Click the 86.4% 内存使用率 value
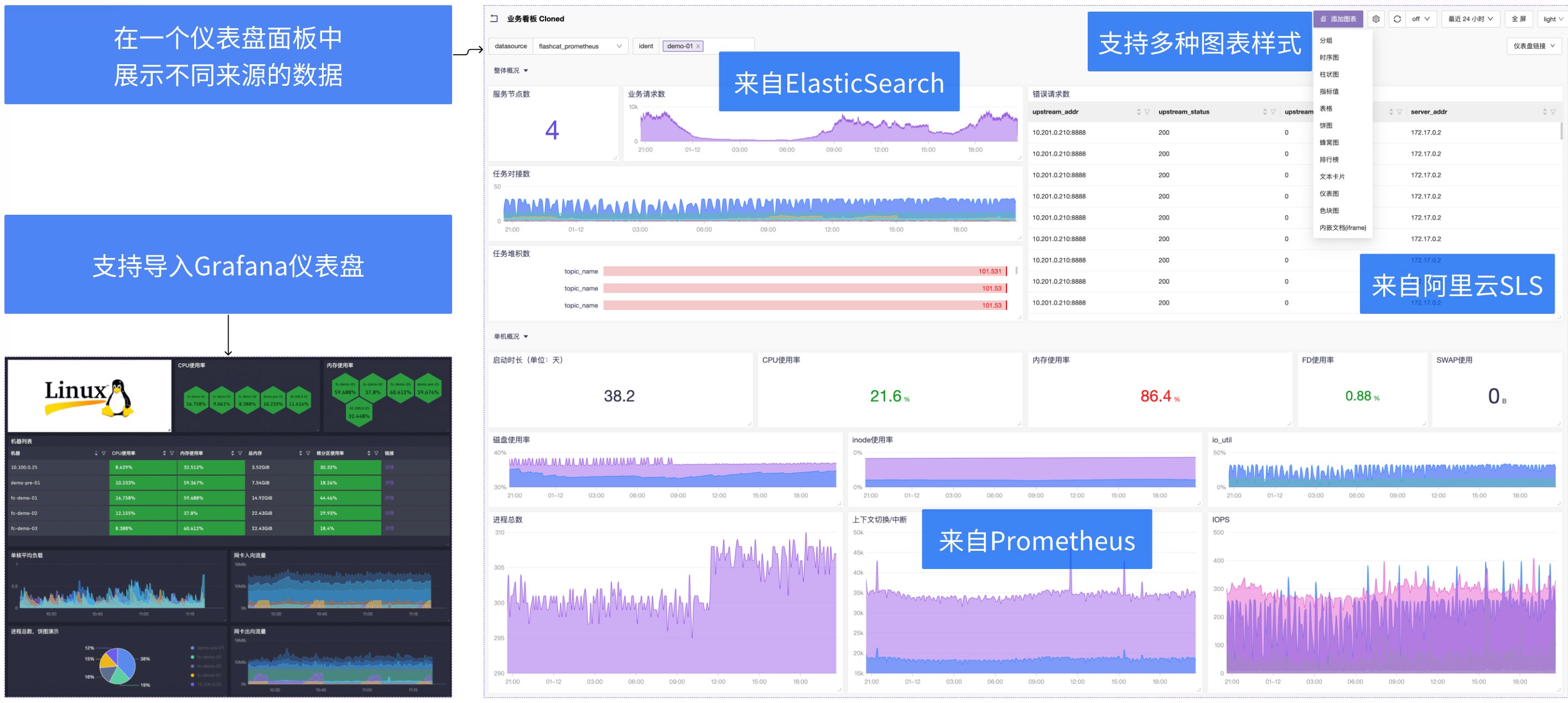1568x703 pixels. [x=1160, y=396]
